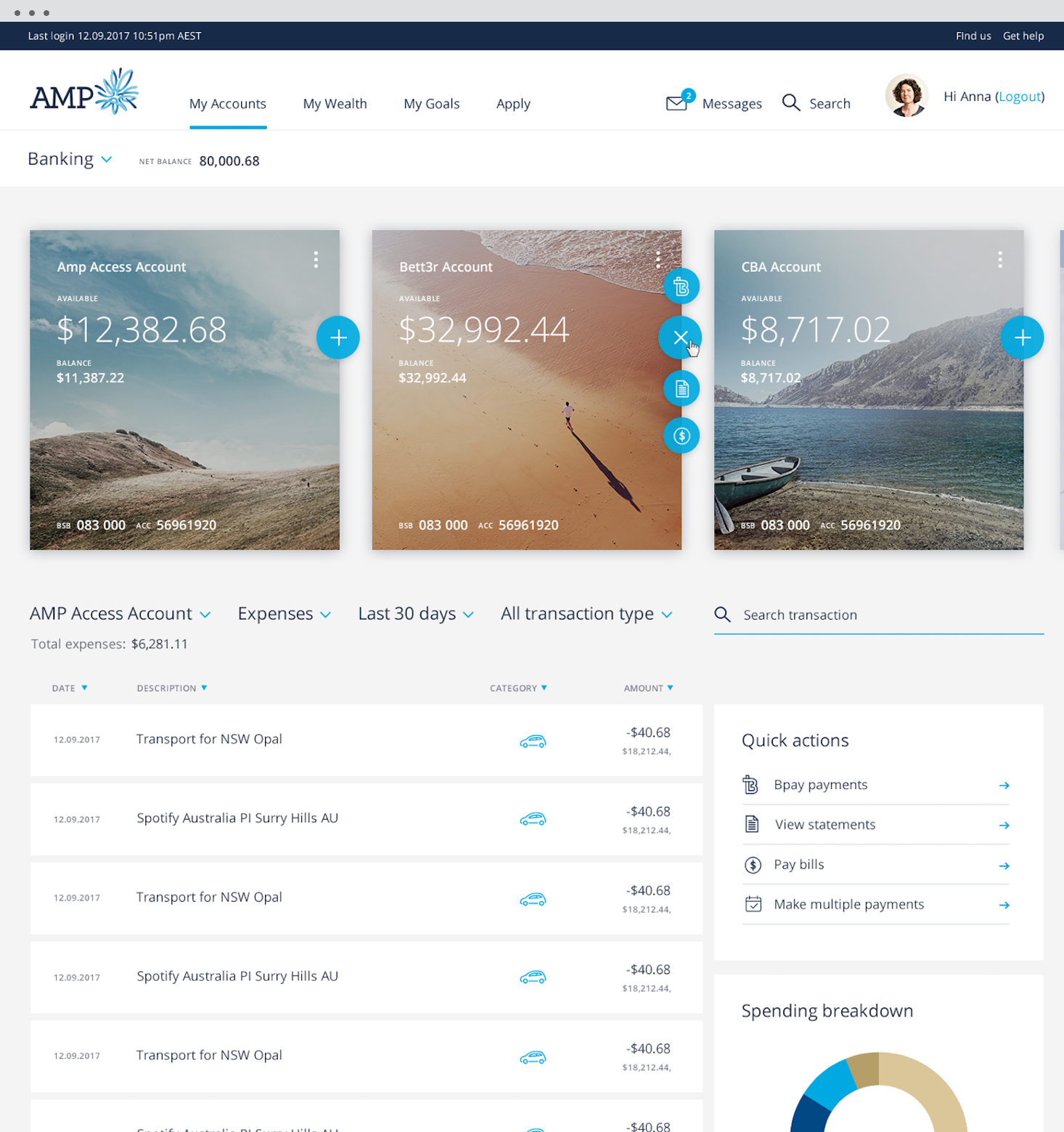
Task: Click the net balance value 80,000.68
Action: pos(229,161)
